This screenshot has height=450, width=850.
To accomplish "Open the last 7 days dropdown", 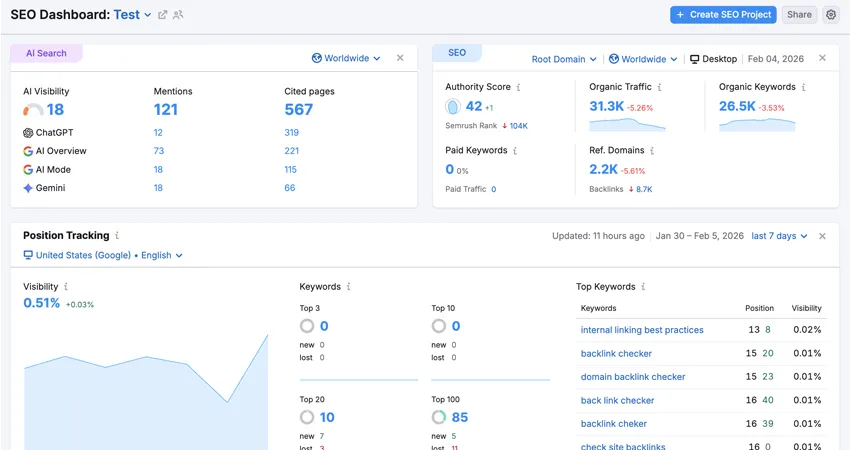I will point(779,236).
